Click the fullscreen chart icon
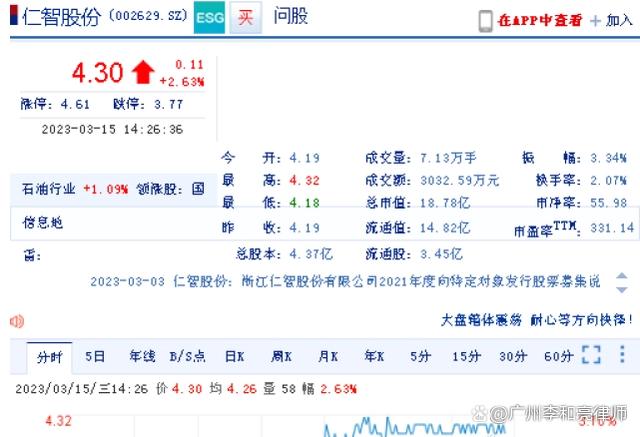Screen dimensions: 640x437 tap(591, 354)
